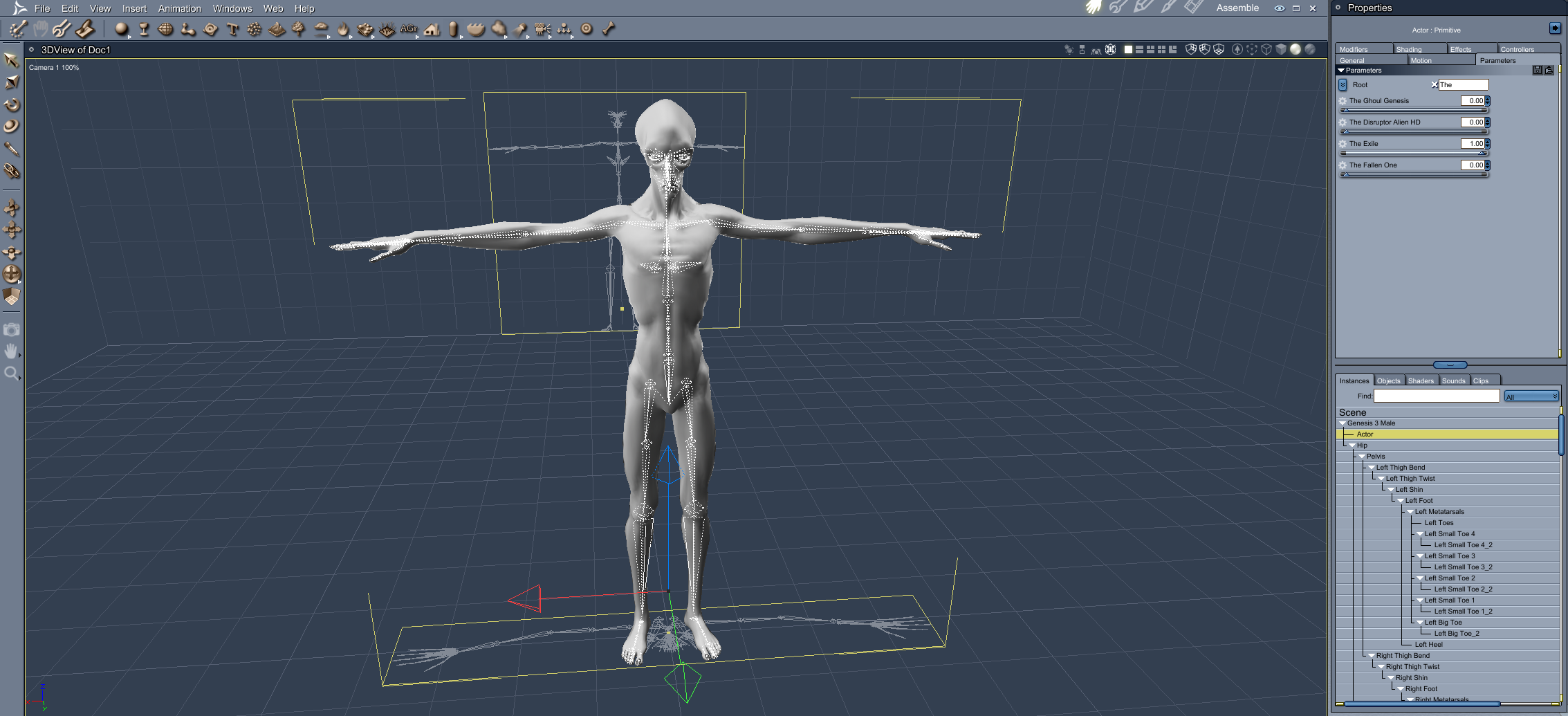
Task: Insert a Vertex mesh object
Action: [x=166, y=29]
